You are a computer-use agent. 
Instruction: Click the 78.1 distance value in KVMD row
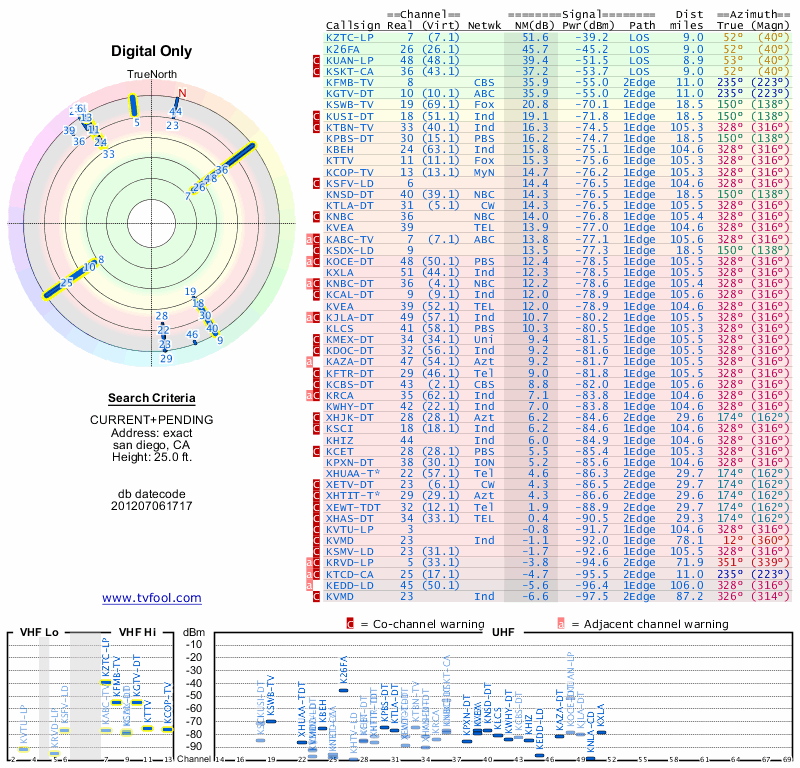click(x=690, y=540)
